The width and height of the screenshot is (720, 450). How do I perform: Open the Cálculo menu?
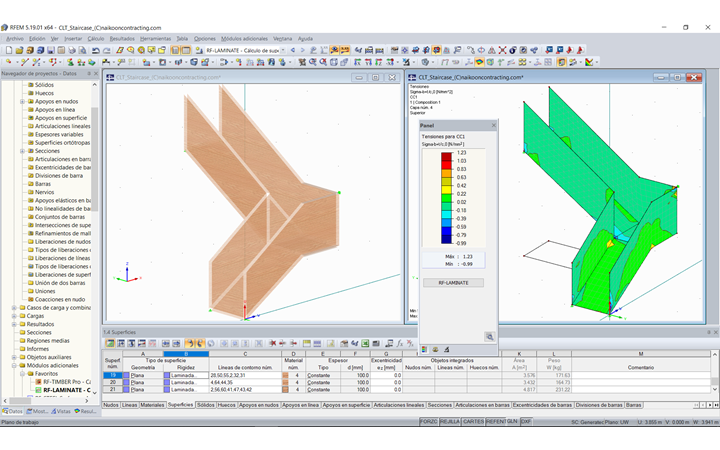pos(96,39)
